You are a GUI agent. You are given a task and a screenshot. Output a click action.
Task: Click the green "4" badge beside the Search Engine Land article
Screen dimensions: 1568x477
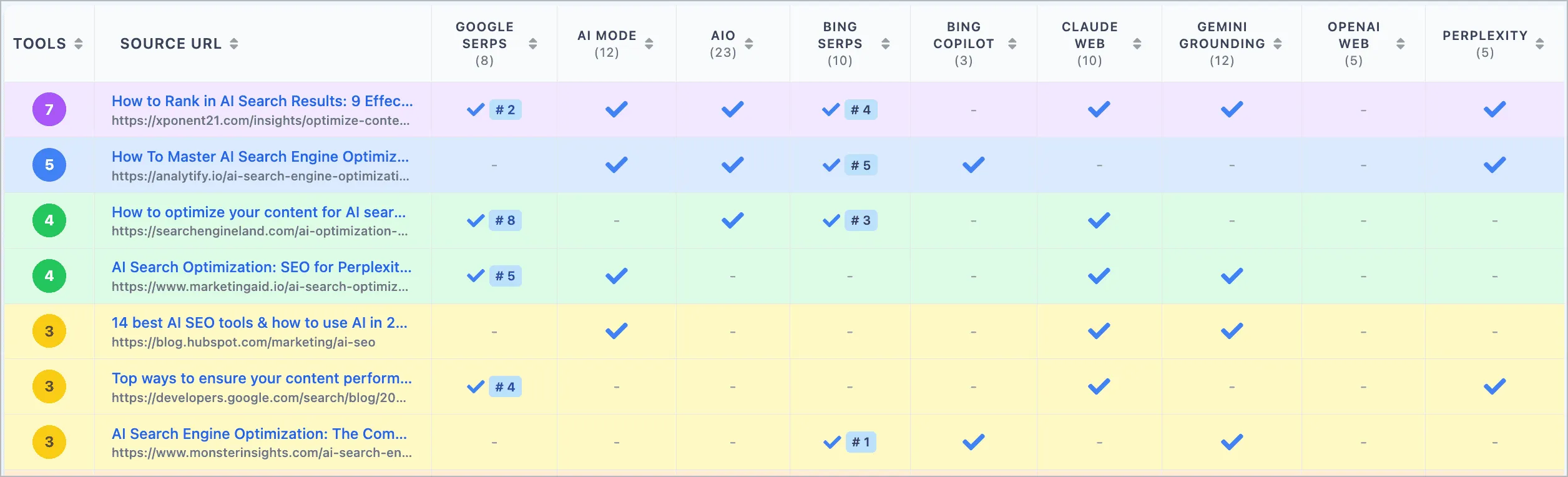click(49, 220)
